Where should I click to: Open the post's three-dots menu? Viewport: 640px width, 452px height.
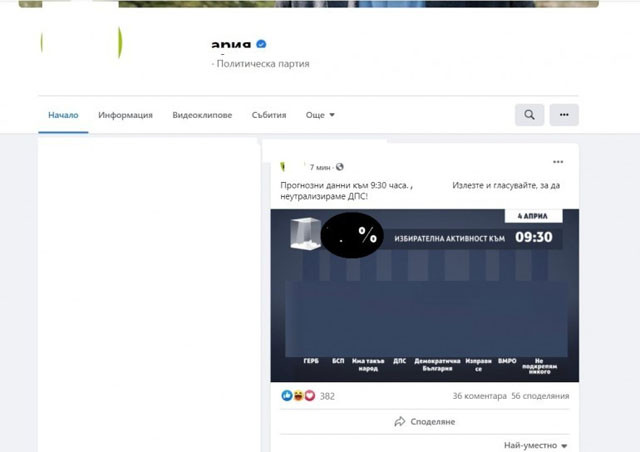pos(558,162)
